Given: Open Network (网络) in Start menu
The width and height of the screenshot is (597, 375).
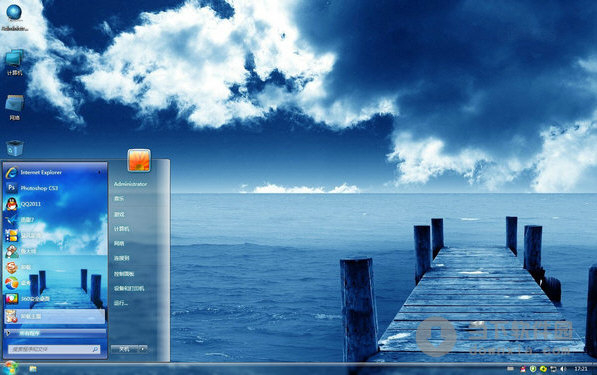Looking at the screenshot, I should point(119,243).
